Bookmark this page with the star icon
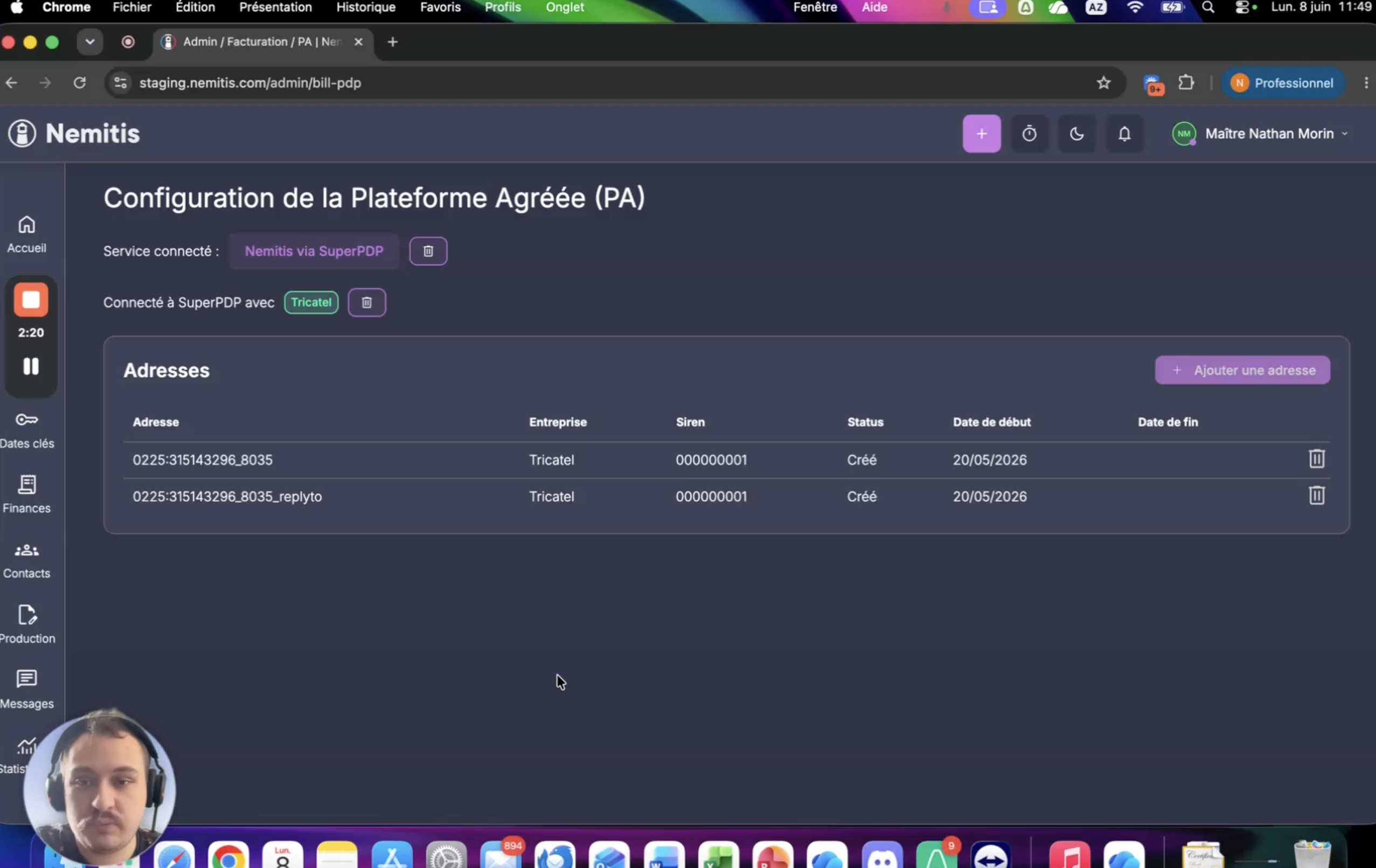Viewport: 1376px width, 868px height. [1103, 83]
